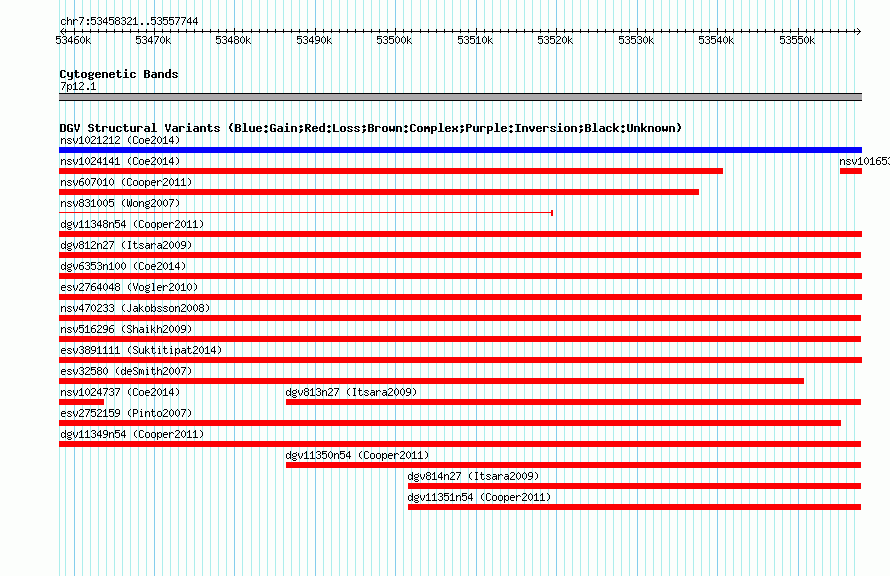Select the short red bar under nsv101653
890x576 pixels.
pyautogui.click(x=851, y=171)
